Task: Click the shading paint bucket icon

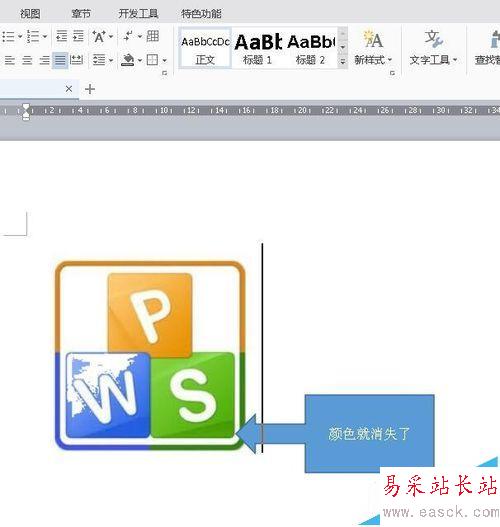Action: pyautogui.click(x=128, y=60)
